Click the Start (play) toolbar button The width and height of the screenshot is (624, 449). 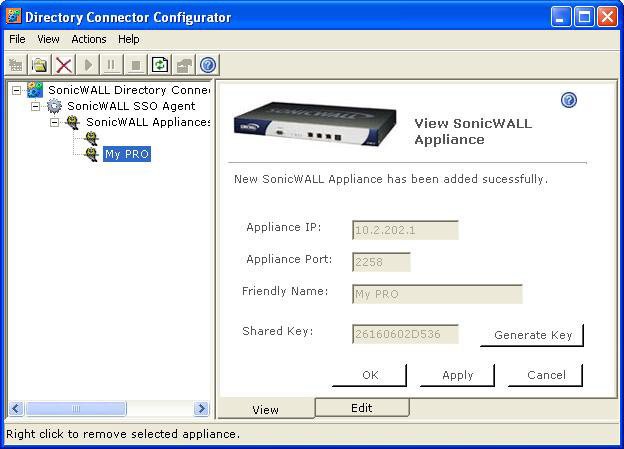tap(88, 65)
